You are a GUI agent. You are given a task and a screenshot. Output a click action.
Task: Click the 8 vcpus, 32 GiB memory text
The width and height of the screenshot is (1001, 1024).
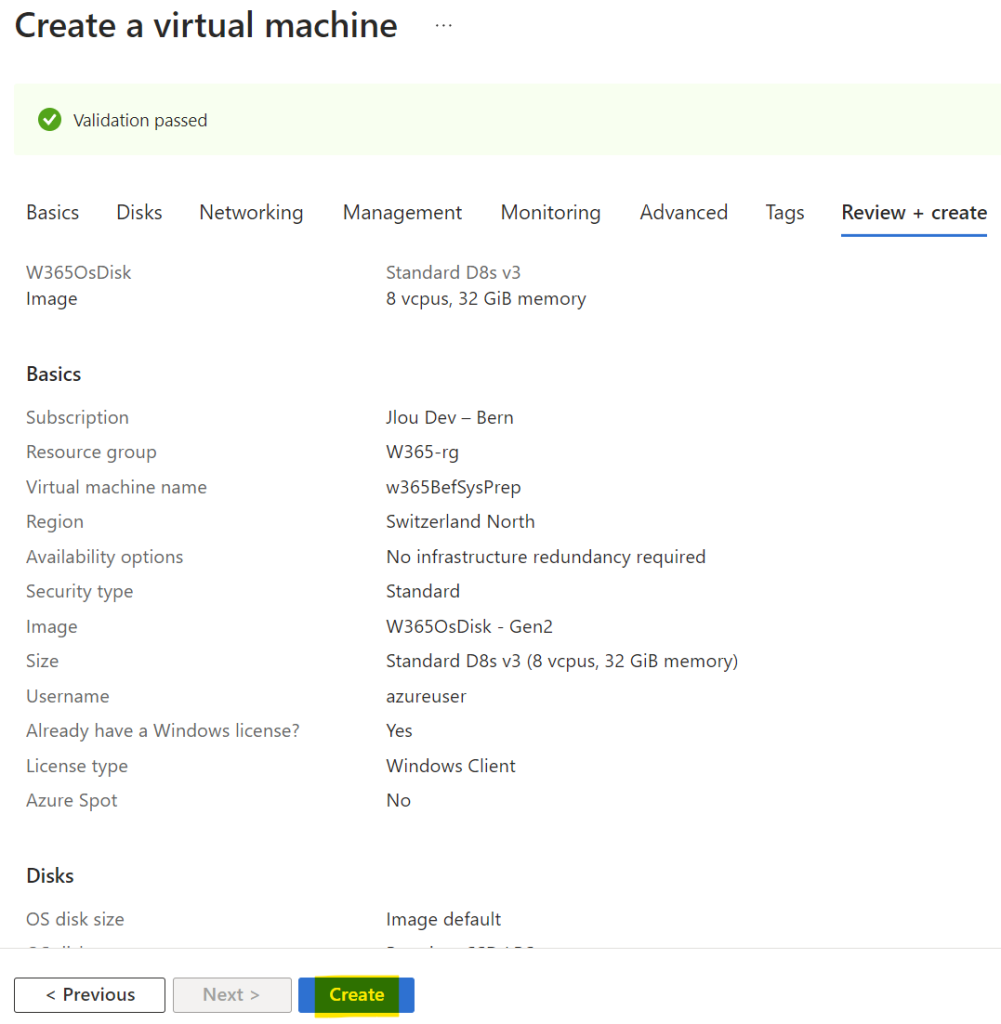coord(486,298)
